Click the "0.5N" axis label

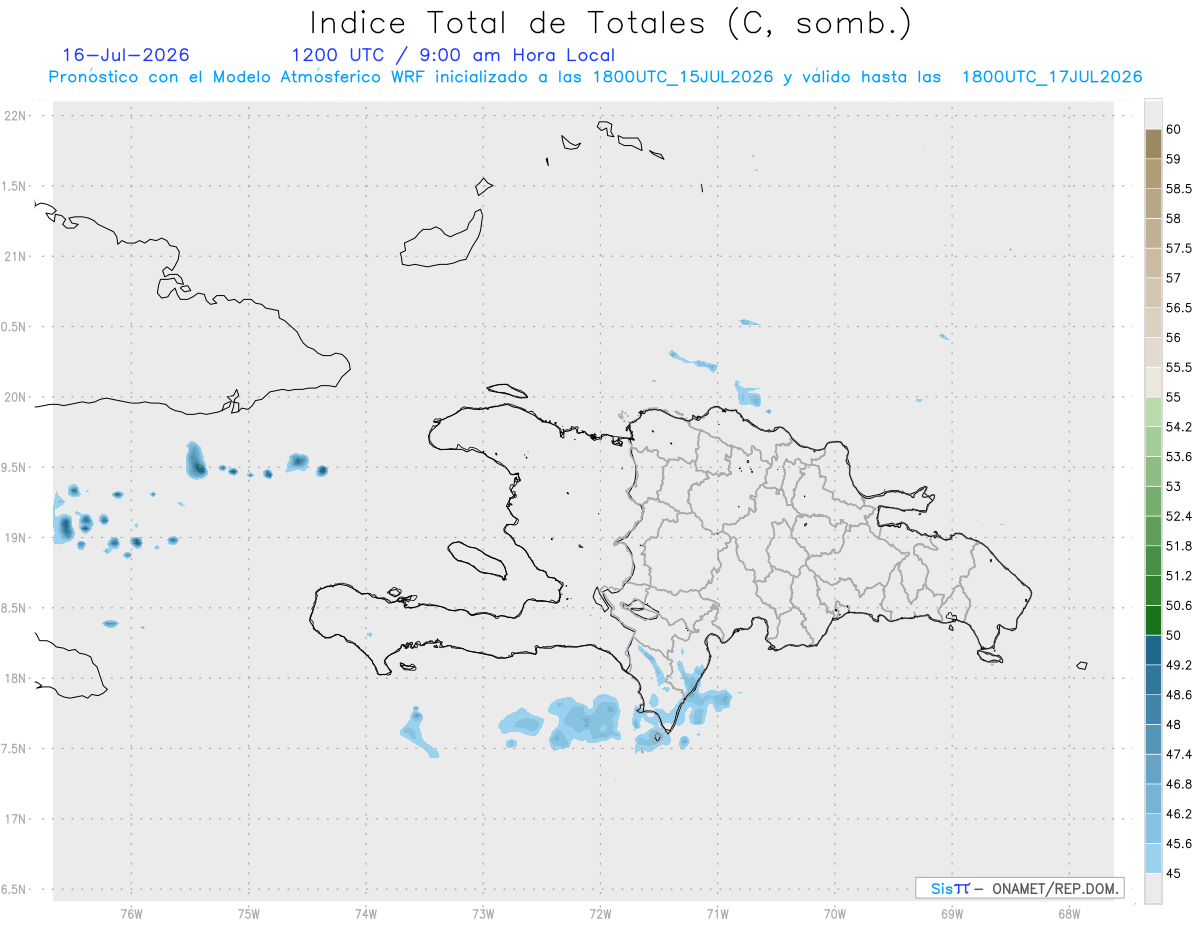14,327
